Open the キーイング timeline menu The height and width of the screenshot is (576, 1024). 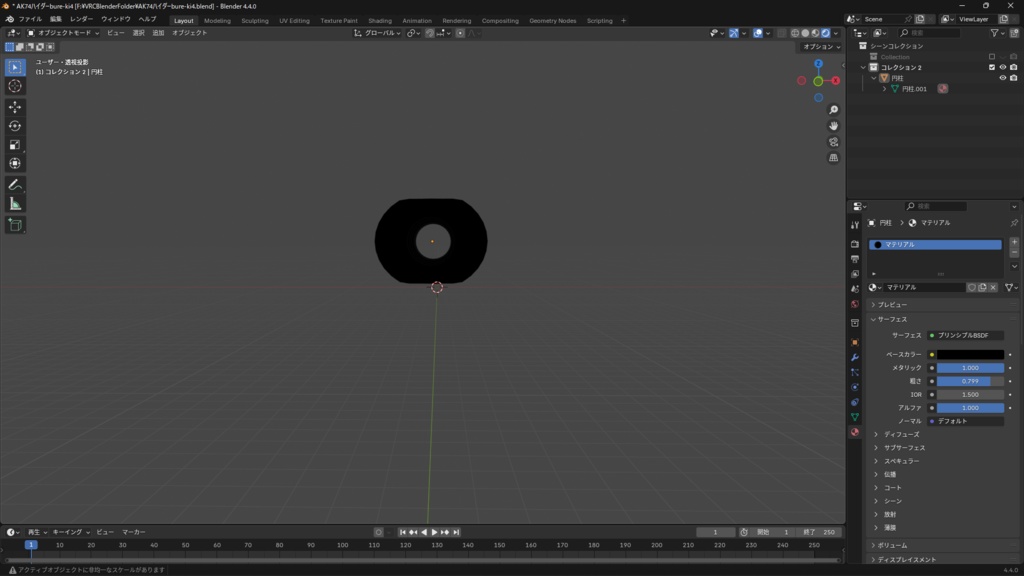click(x=71, y=532)
